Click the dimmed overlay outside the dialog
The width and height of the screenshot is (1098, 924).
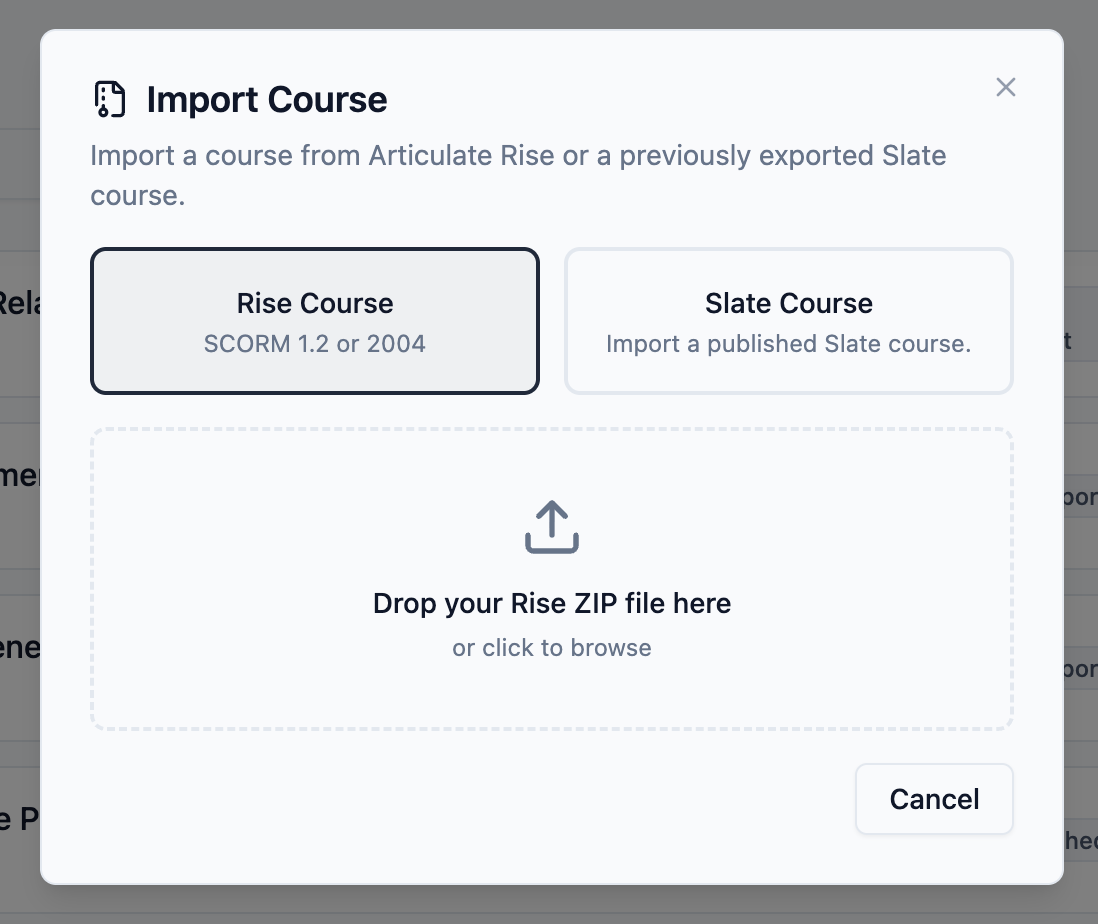[20, 460]
